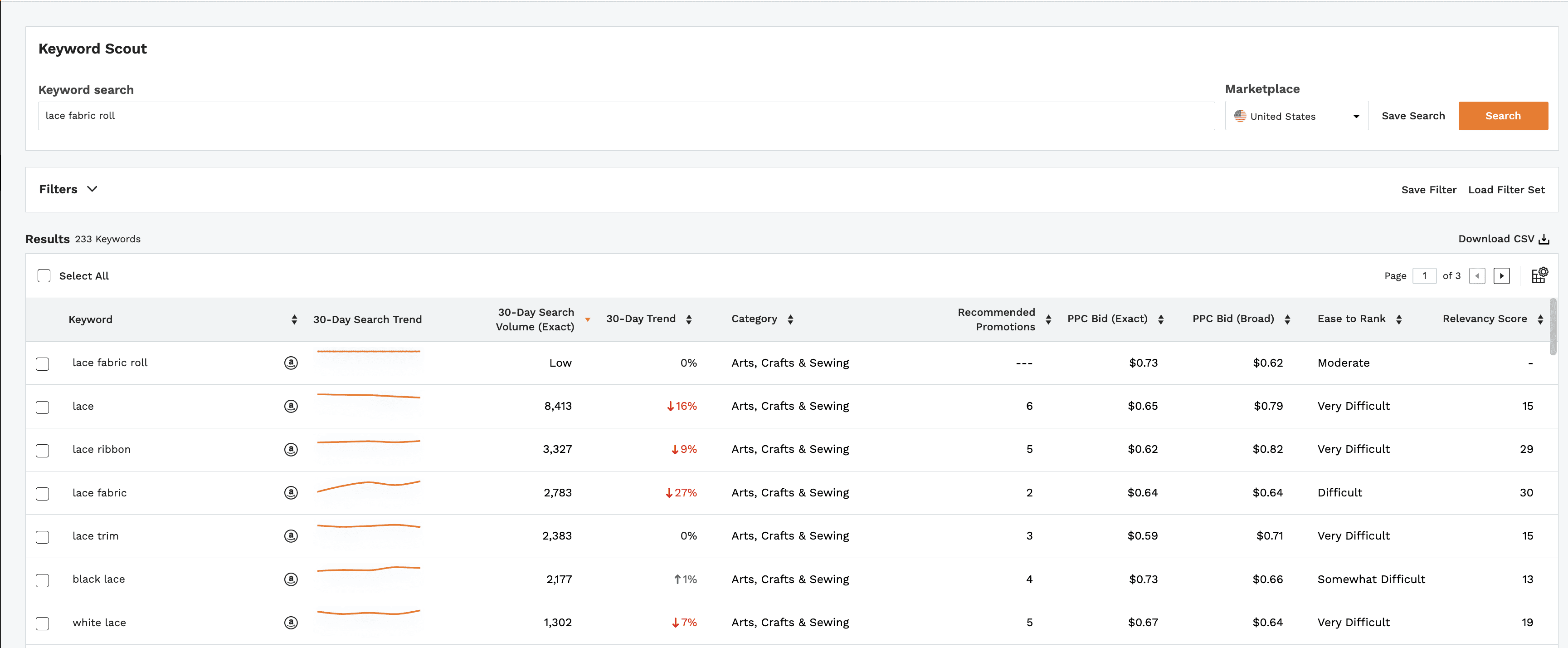Go to next results page arrow

[1501, 276]
